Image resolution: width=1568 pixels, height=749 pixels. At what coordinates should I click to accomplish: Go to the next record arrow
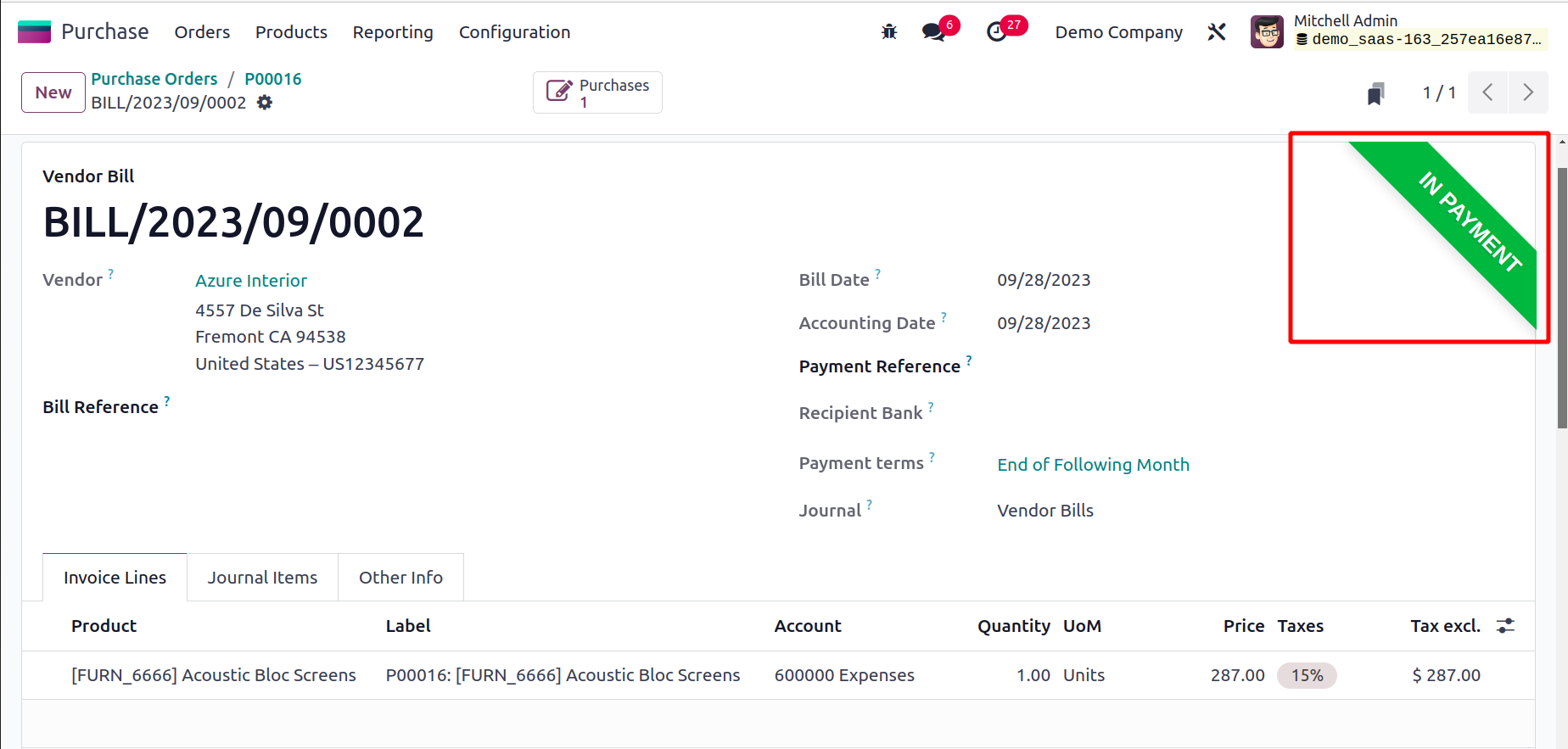(x=1528, y=92)
